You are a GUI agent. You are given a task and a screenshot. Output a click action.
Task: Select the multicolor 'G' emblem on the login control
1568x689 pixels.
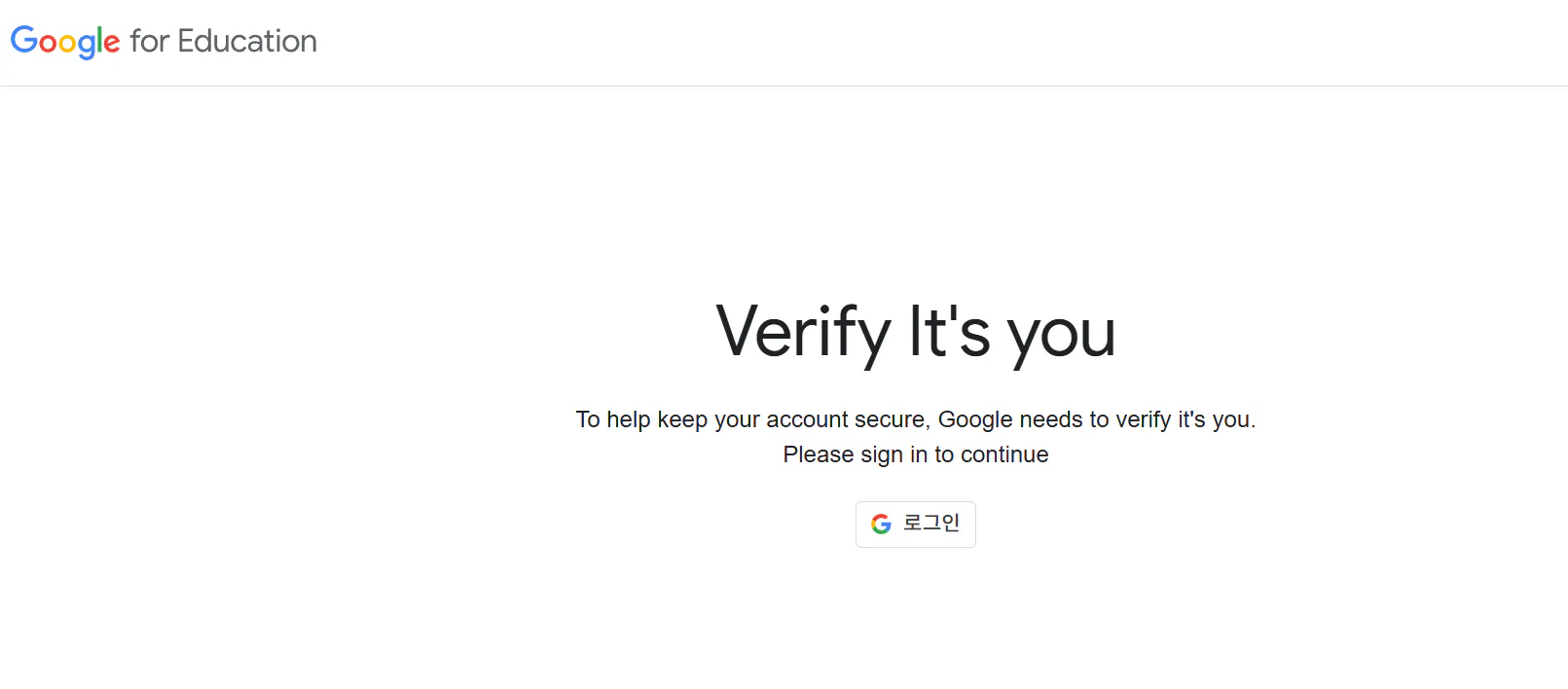(x=882, y=524)
